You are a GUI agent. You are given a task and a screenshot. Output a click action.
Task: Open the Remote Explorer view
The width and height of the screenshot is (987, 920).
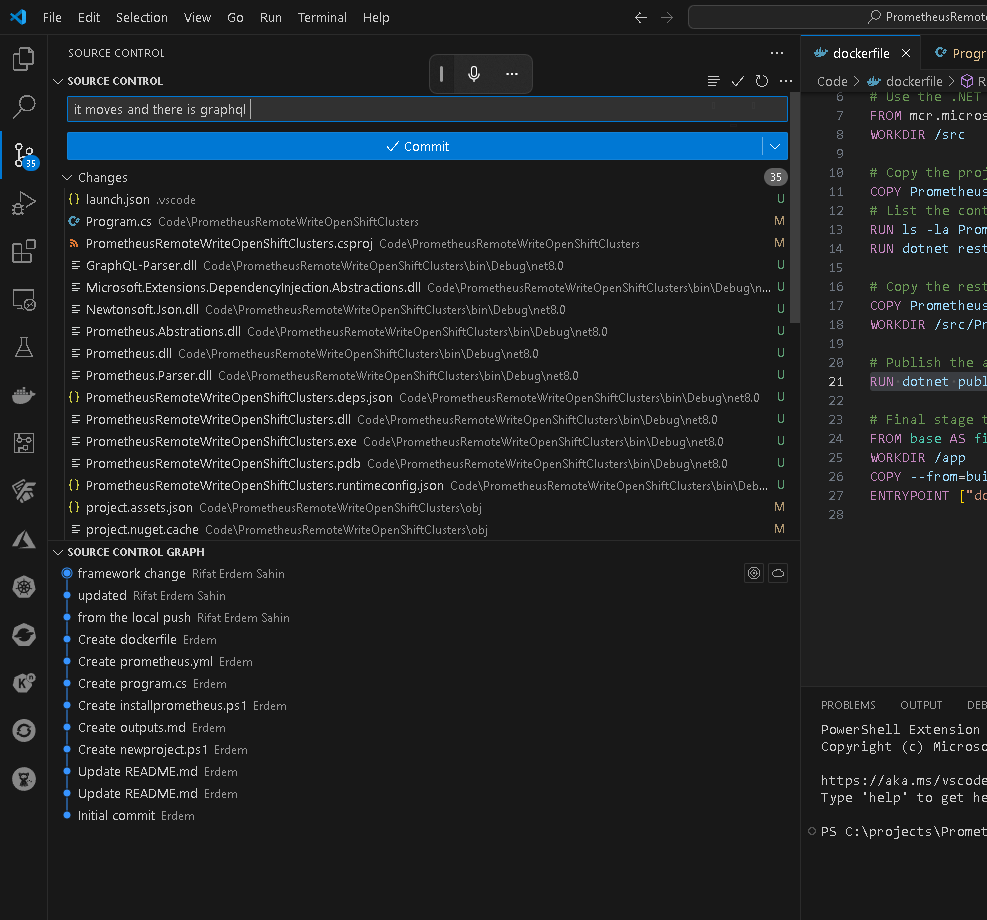(23, 300)
